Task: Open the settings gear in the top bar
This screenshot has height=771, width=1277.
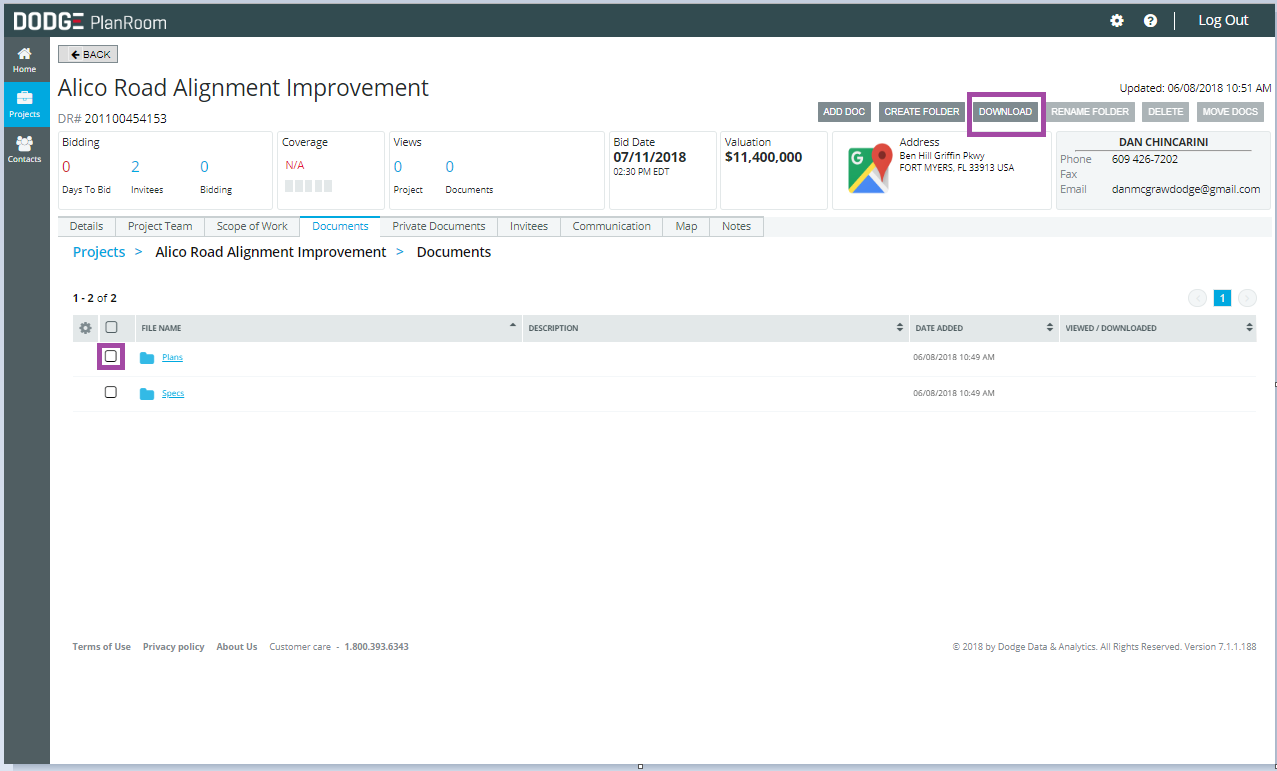Action: click(1116, 20)
